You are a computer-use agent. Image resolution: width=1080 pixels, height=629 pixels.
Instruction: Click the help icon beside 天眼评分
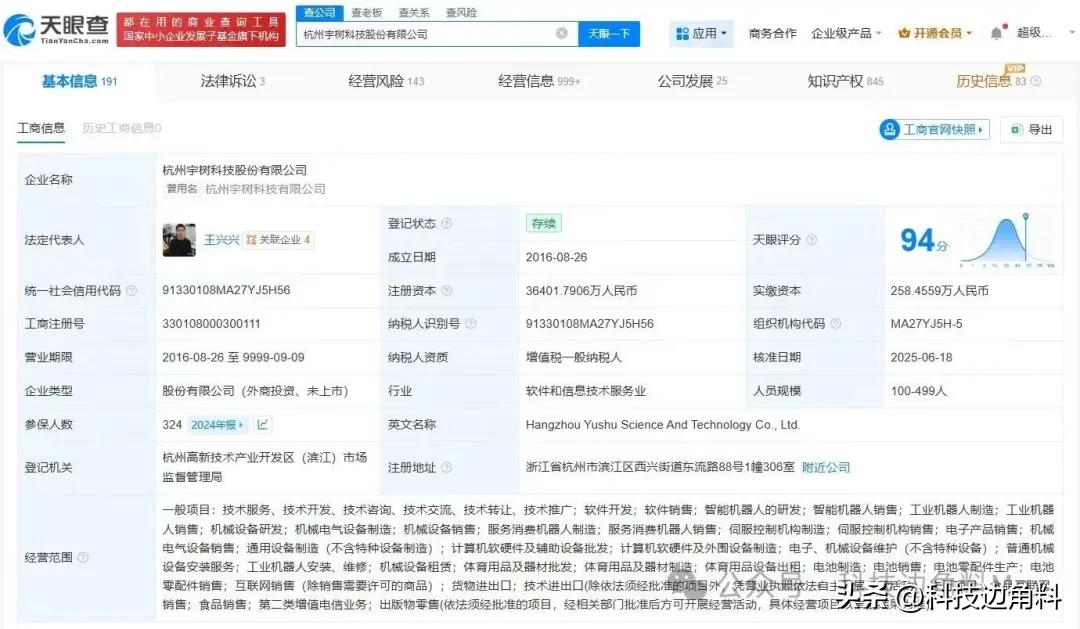811,240
